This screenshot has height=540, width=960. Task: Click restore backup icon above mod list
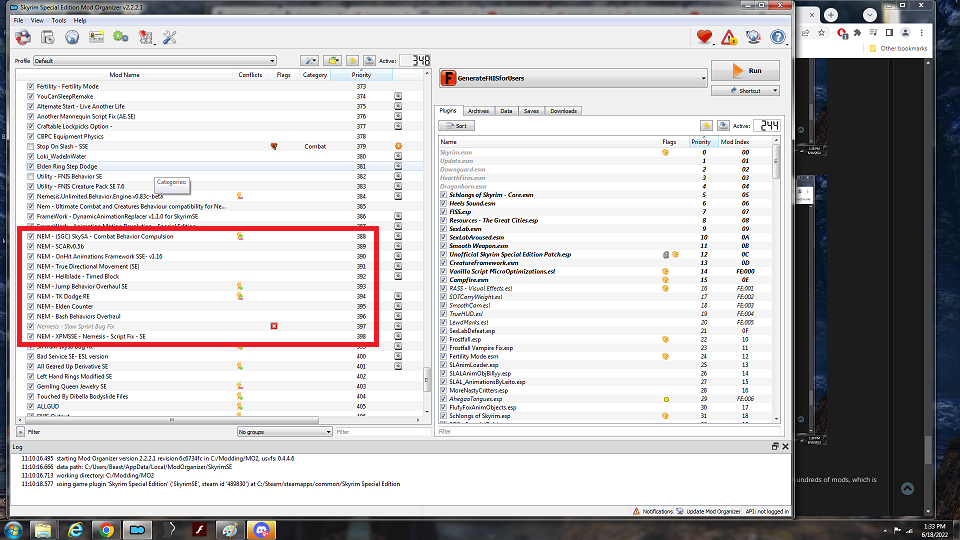tap(352, 61)
